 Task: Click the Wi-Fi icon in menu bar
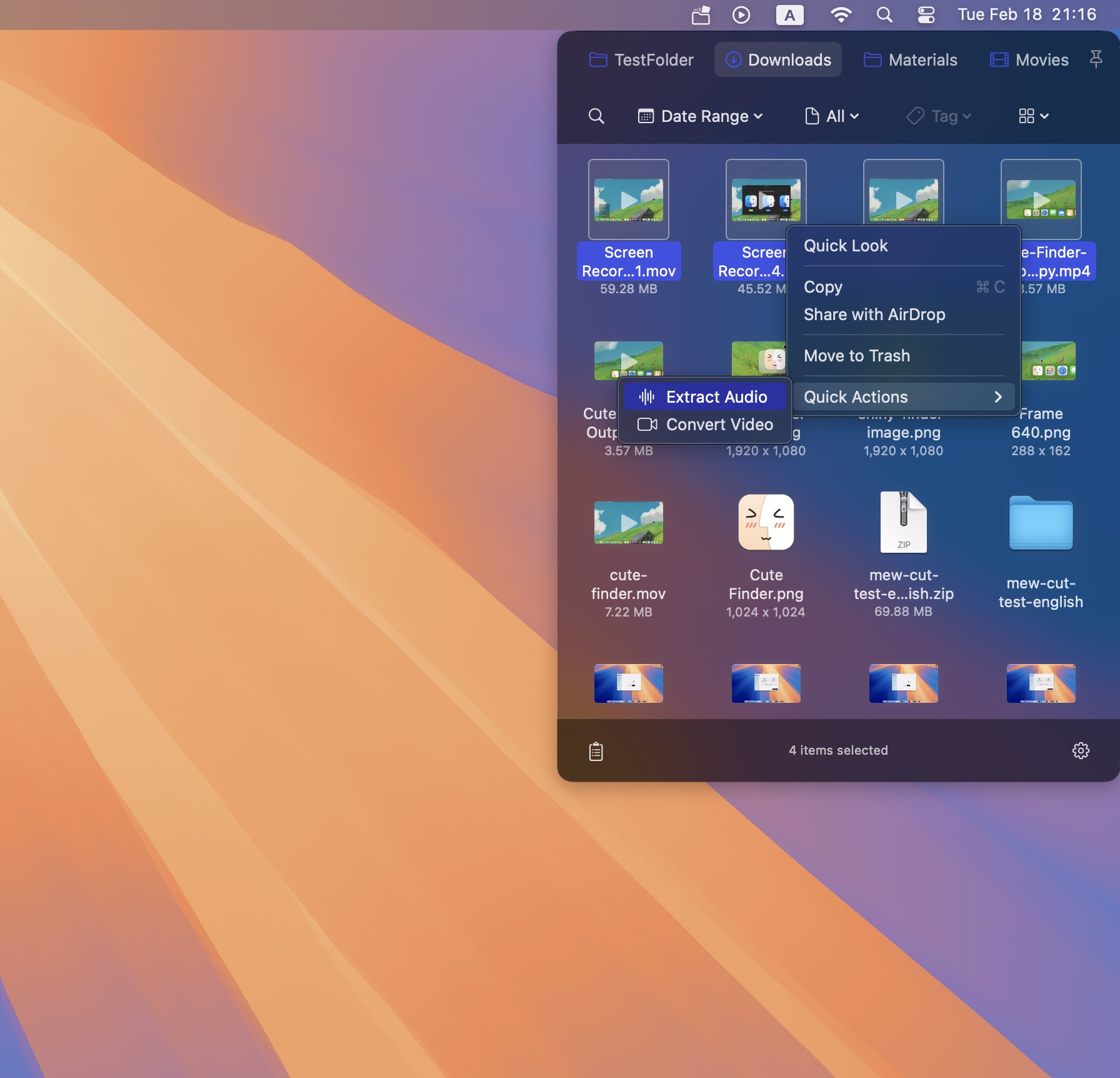click(x=841, y=15)
